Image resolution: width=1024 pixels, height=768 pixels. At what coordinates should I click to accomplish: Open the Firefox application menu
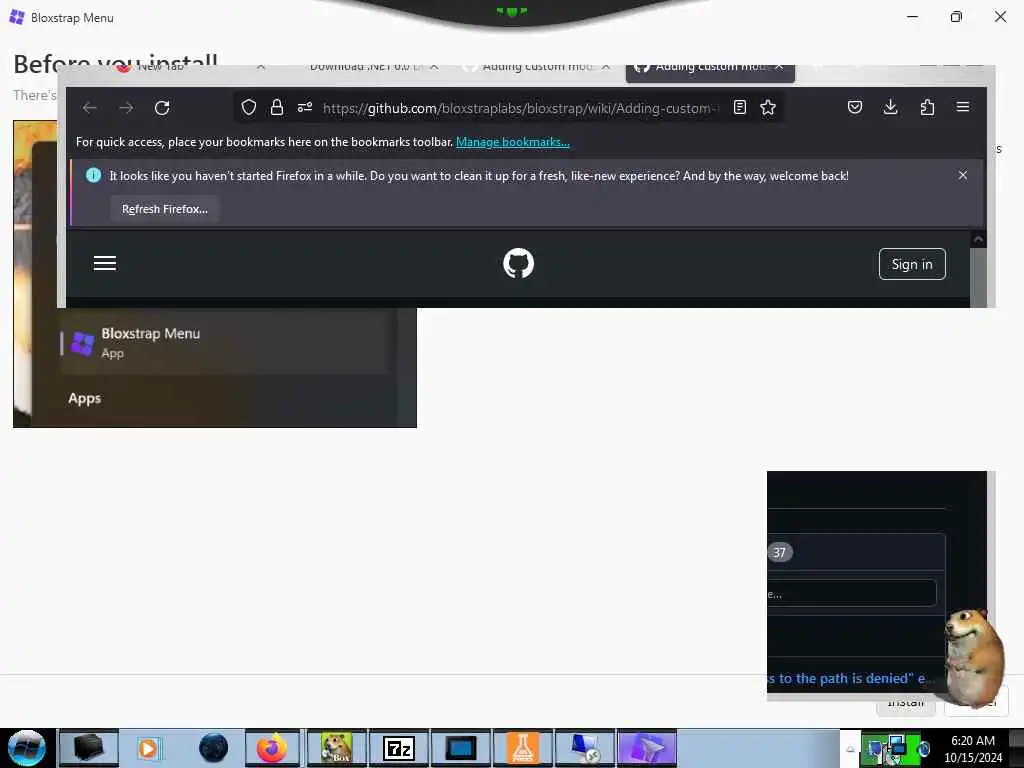coord(963,107)
